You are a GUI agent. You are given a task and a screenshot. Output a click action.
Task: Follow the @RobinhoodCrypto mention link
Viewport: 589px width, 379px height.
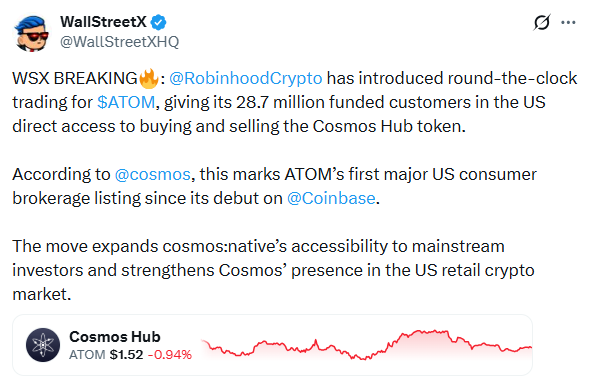point(246,79)
